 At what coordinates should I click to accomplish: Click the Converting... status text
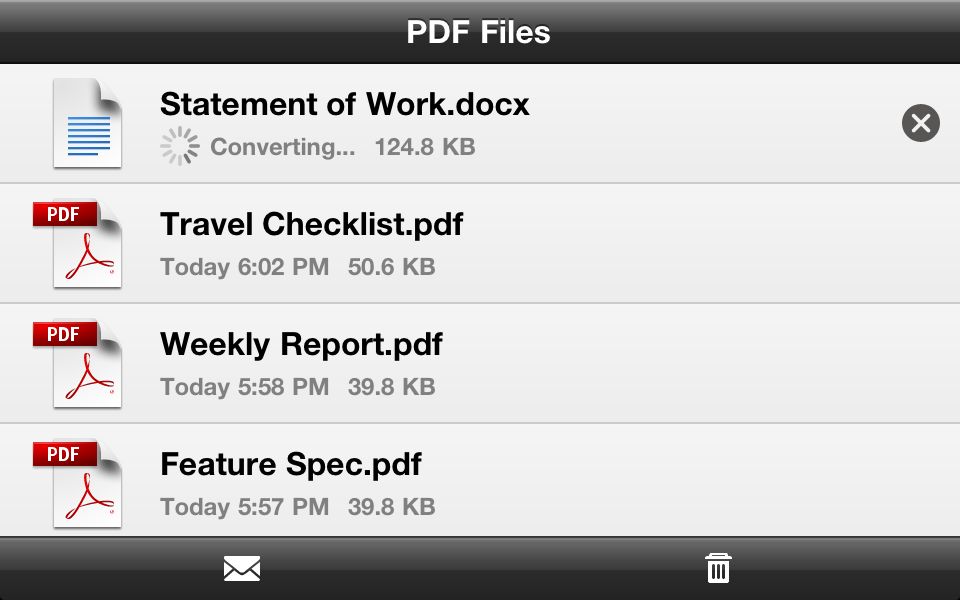coord(283,147)
